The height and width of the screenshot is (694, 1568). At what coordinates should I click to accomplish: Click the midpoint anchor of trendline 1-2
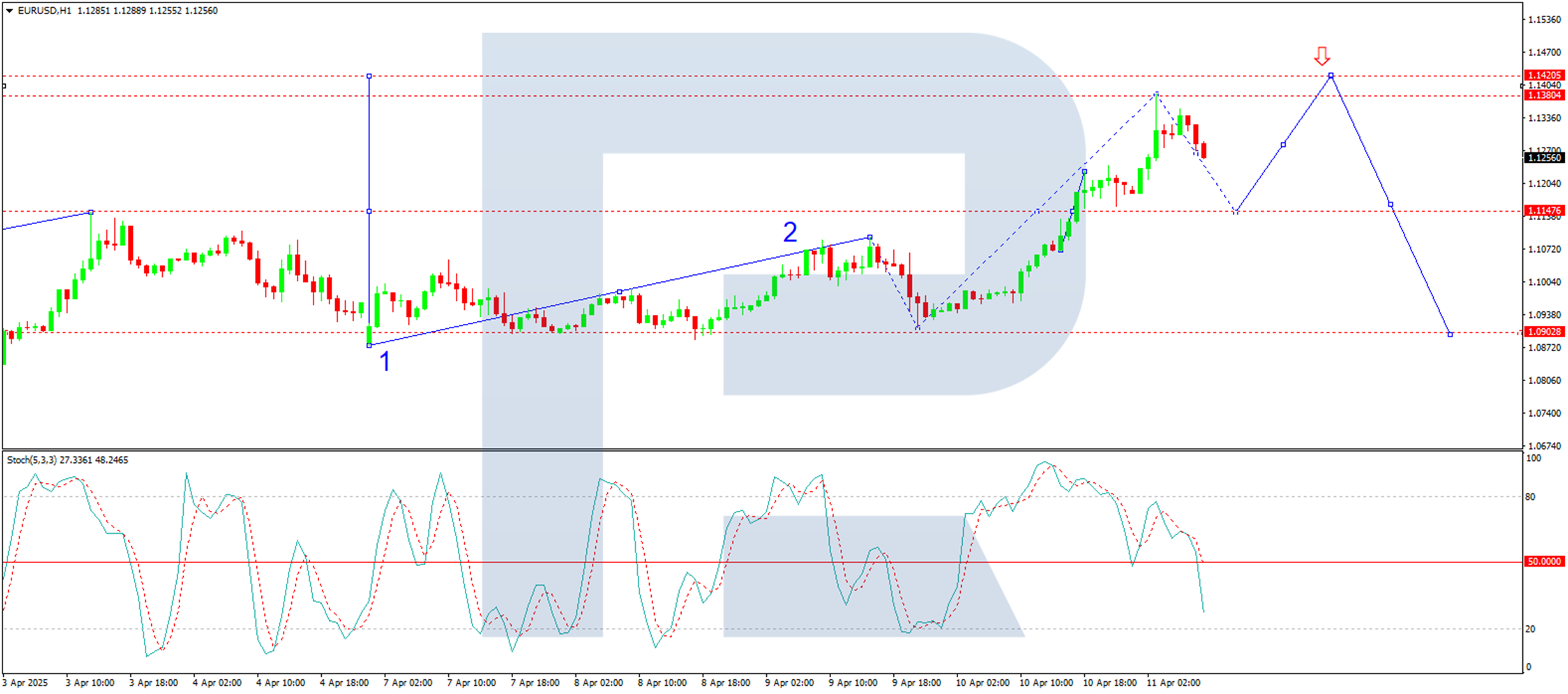(x=619, y=292)
